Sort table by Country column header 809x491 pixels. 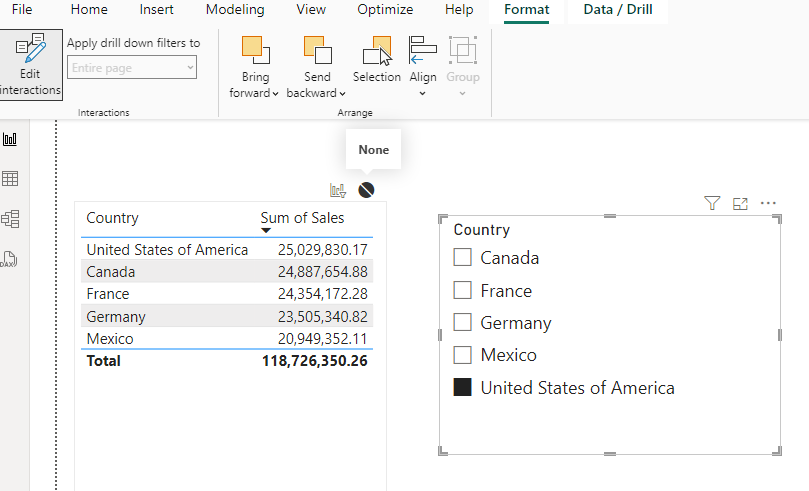click(112, 218)
